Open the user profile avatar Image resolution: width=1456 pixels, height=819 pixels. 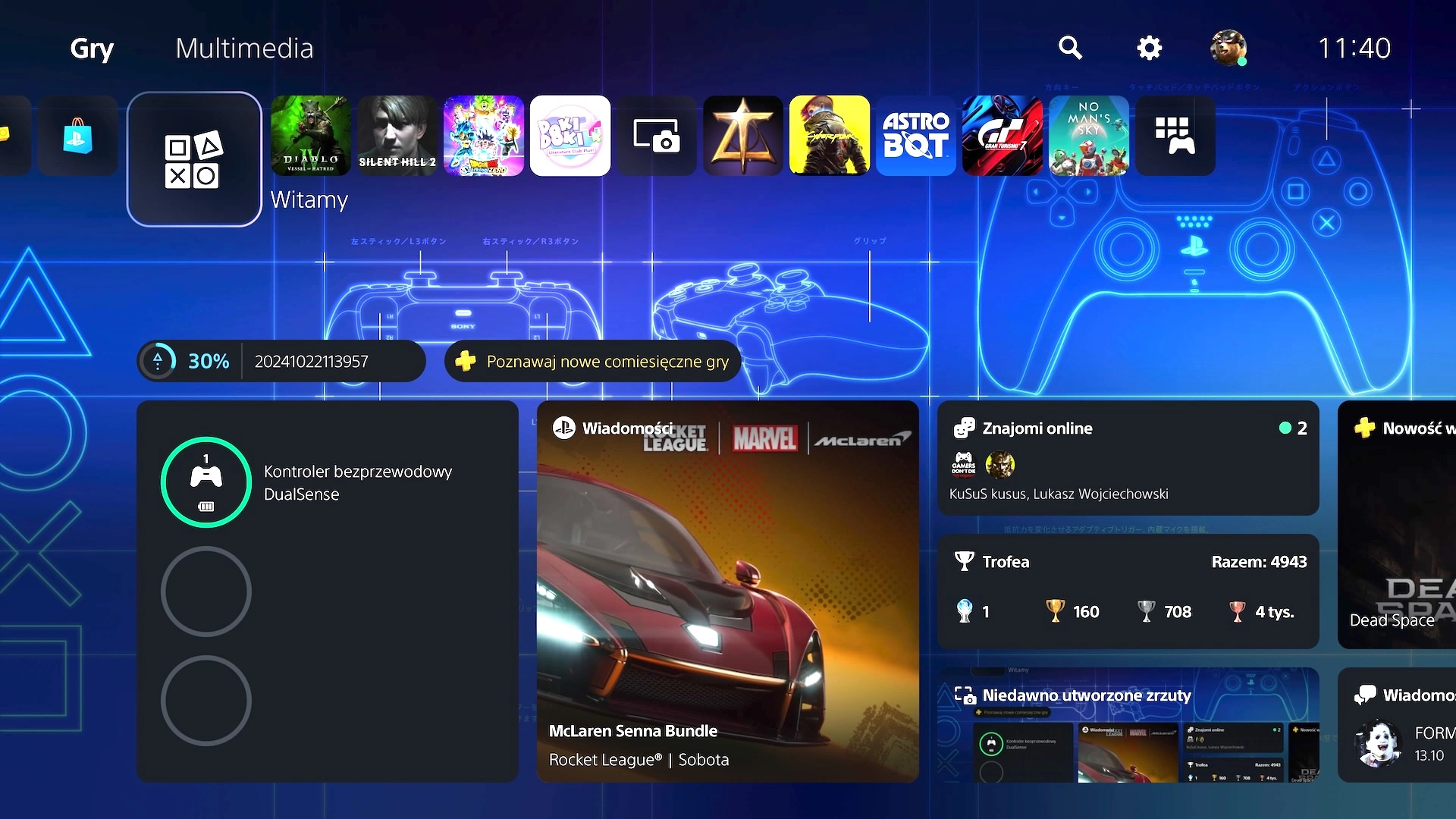tap(1228, 48)
